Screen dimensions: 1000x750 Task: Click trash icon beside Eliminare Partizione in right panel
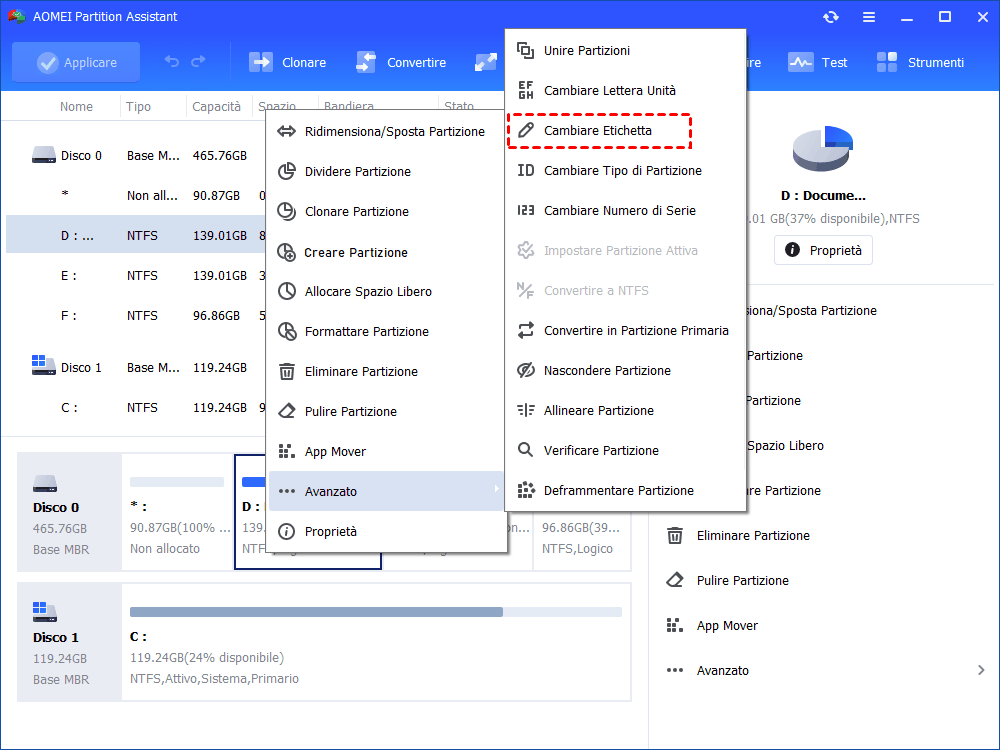pyautogui.click(x=675, y=535)
